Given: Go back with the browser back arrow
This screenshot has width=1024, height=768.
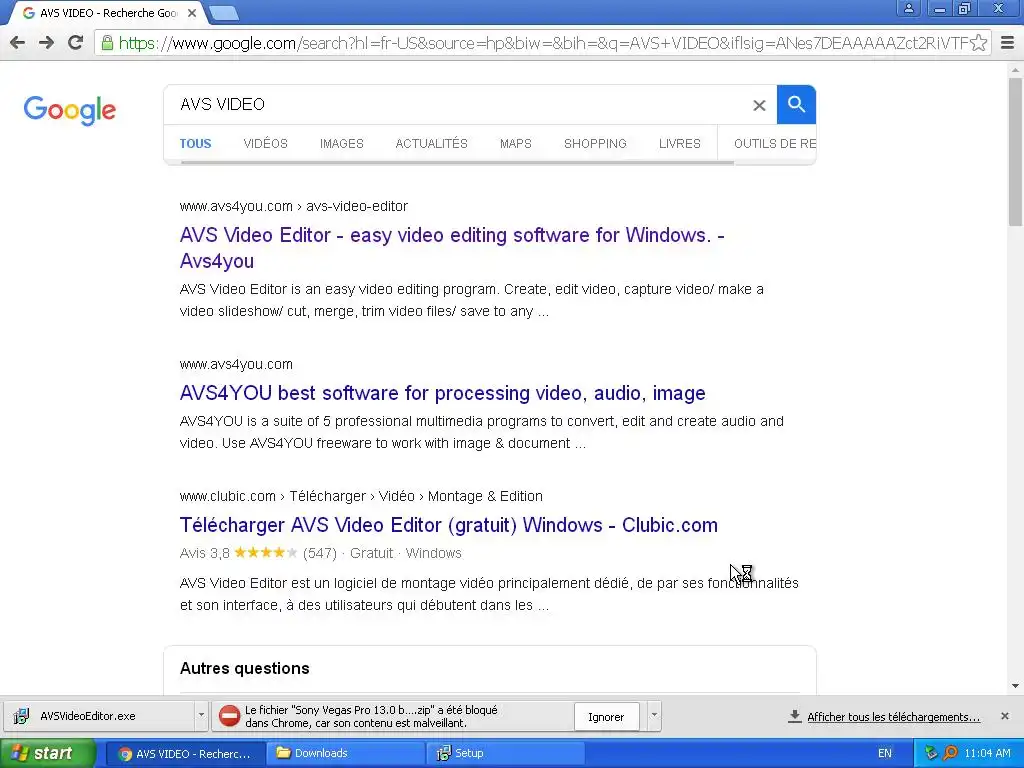Looking at the screenshot, I should tap(18, 43).
